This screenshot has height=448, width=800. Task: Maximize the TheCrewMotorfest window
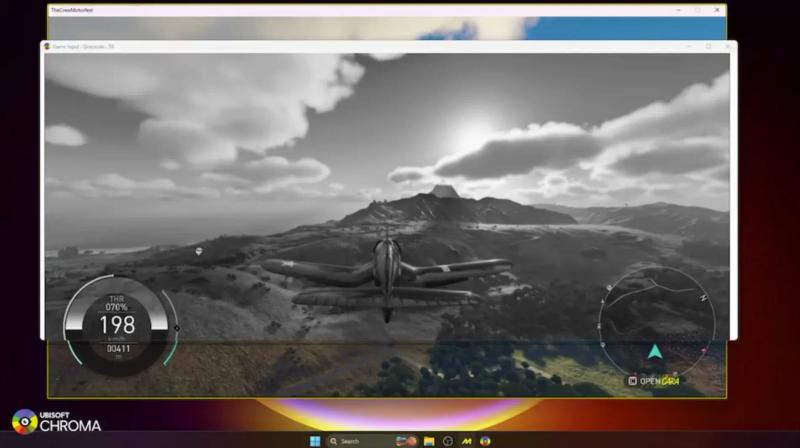coord(697,10)
